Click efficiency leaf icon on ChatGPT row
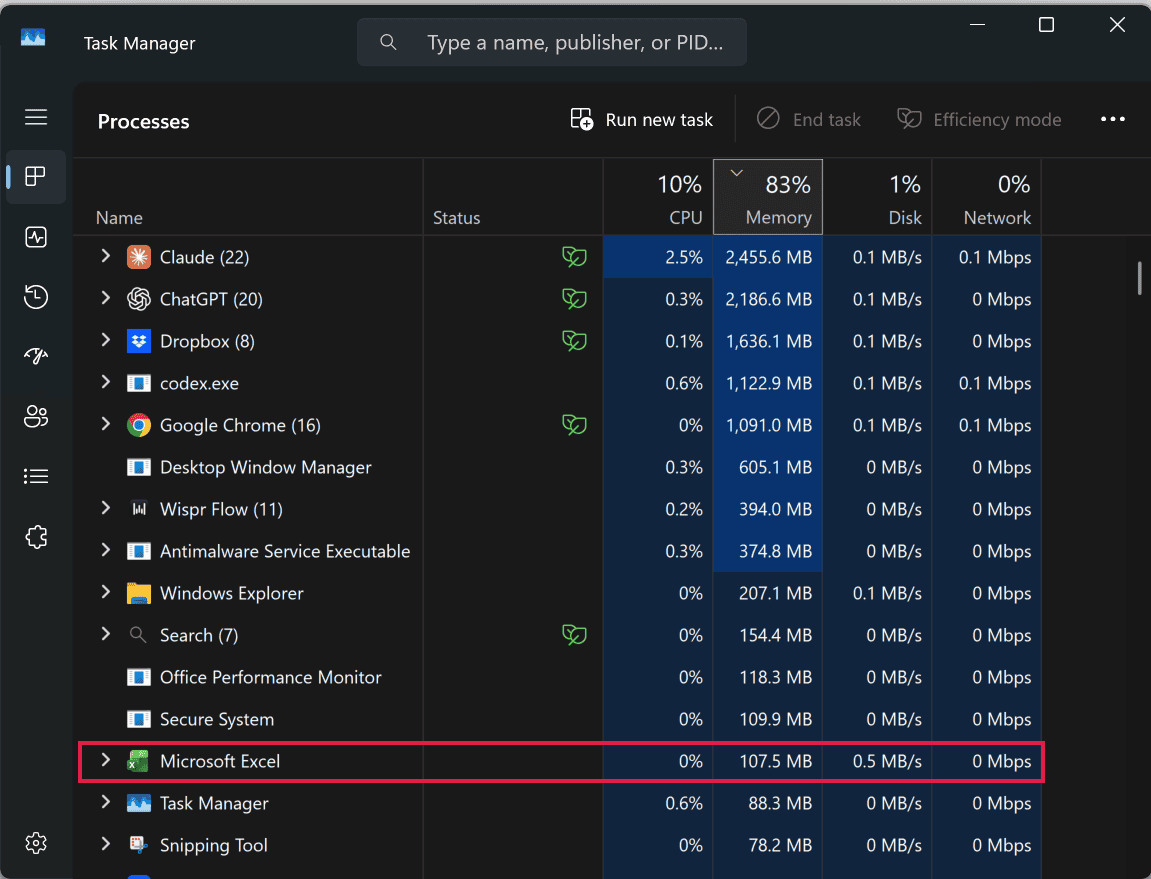The height and width of the screenshot is (879, 1151). 574,299
